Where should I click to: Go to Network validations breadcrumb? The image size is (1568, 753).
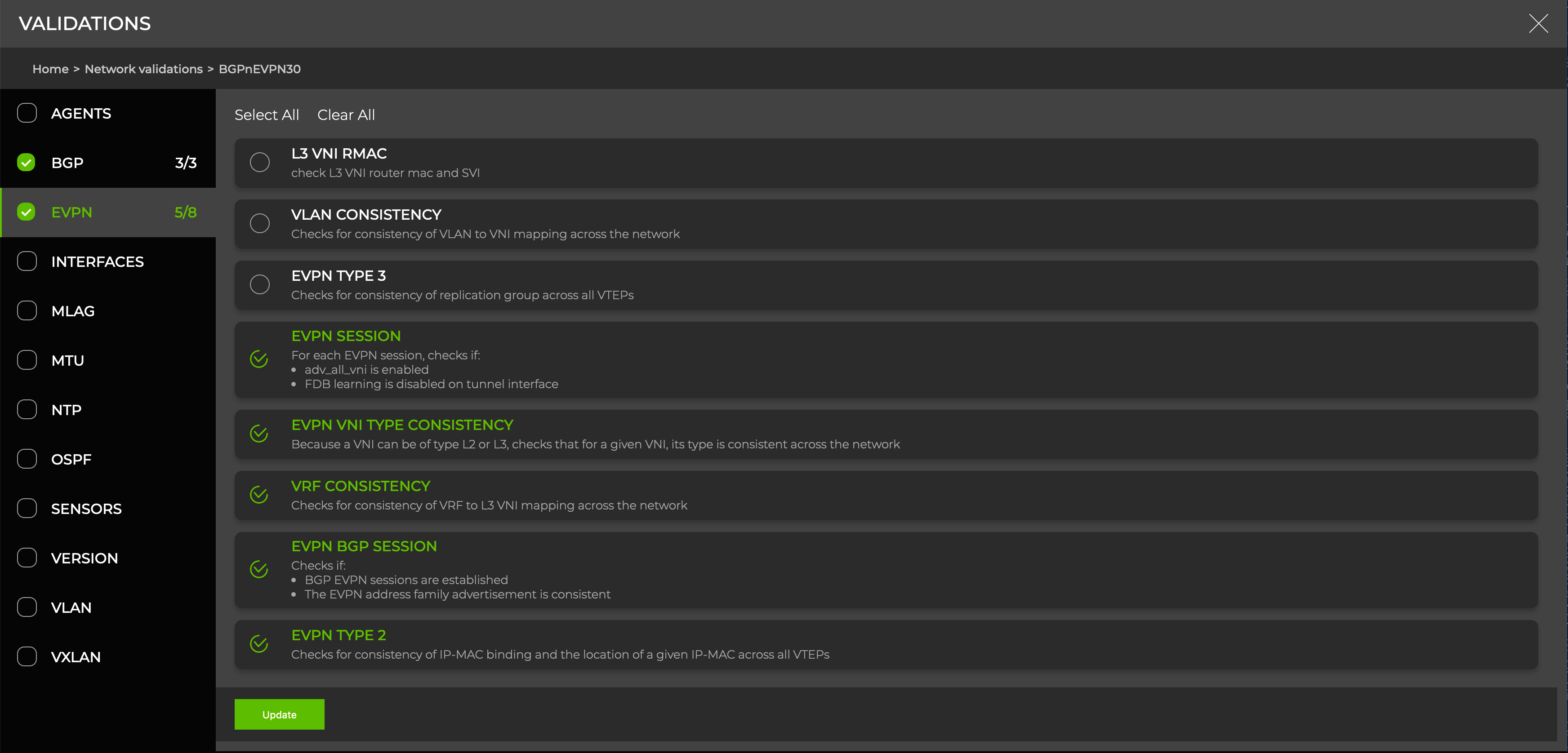[144, 69]
